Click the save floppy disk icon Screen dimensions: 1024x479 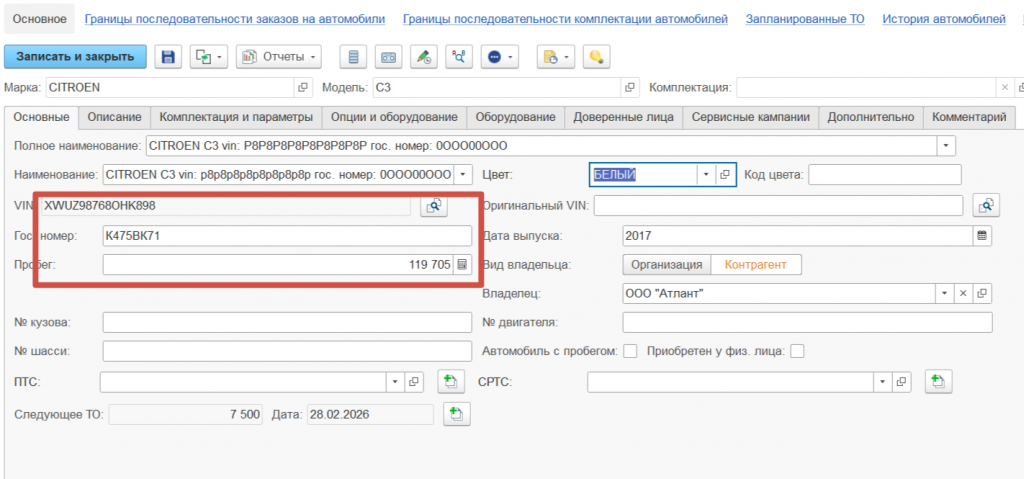pos(168,57)
